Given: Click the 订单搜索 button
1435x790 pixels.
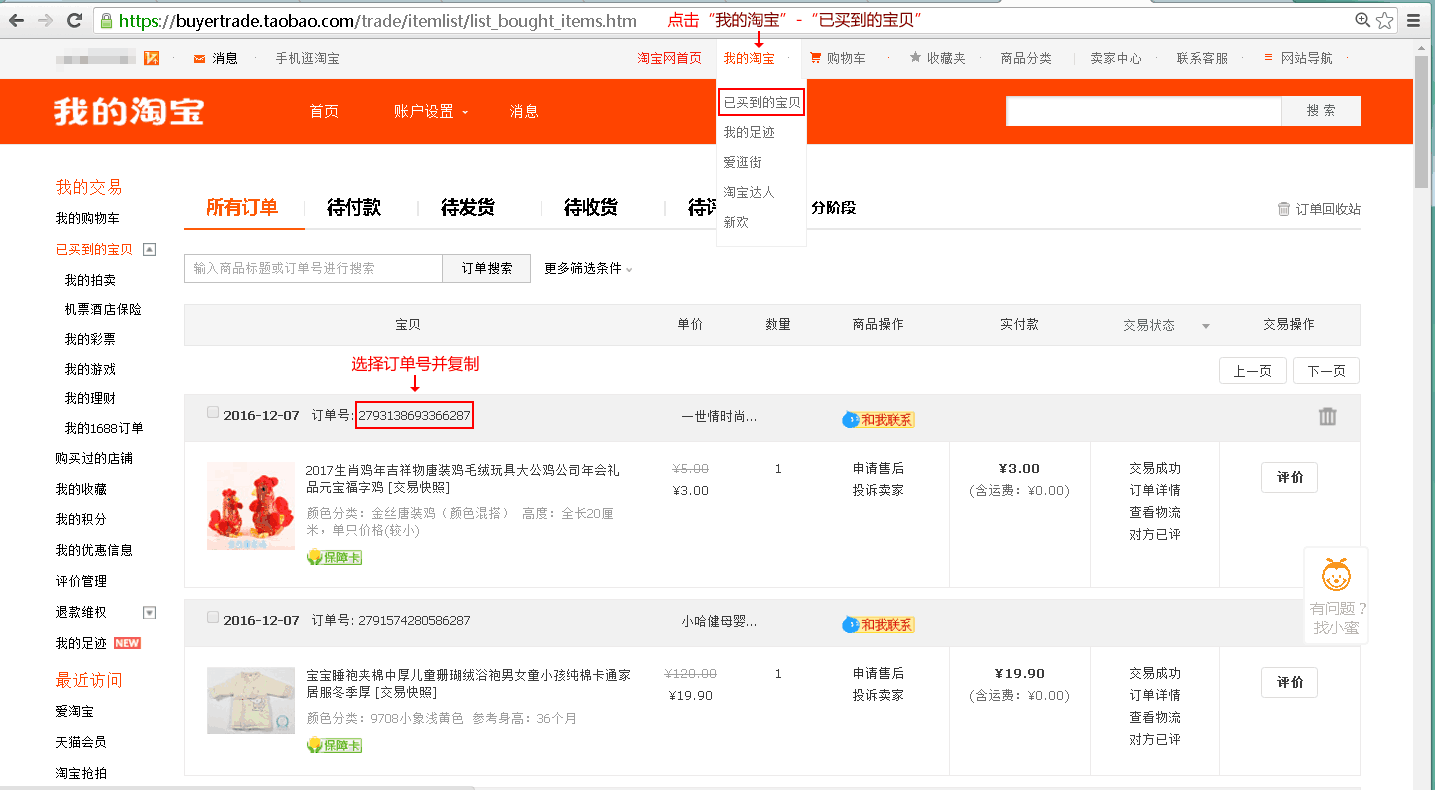Looking at the screenshot, I should point(487,268).
